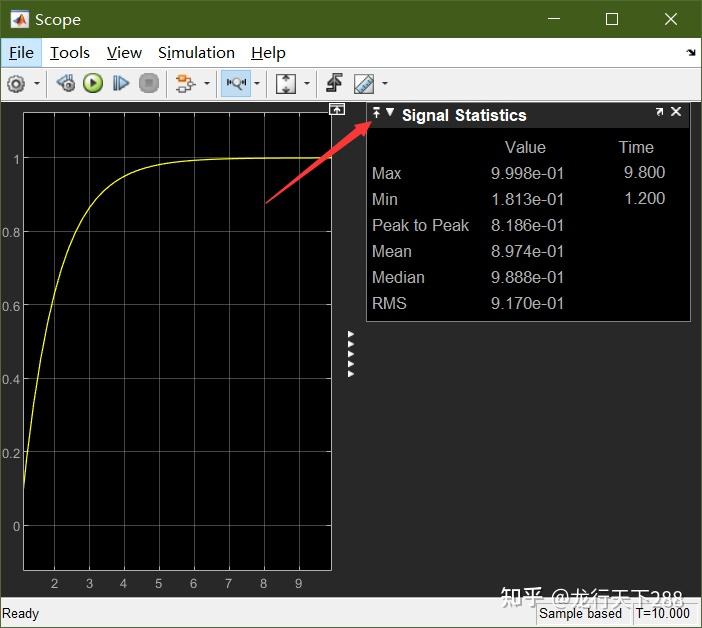Open the Simulation menu
Screen dimensions: 702x628
pyautogui.click(x=196, y=53)
